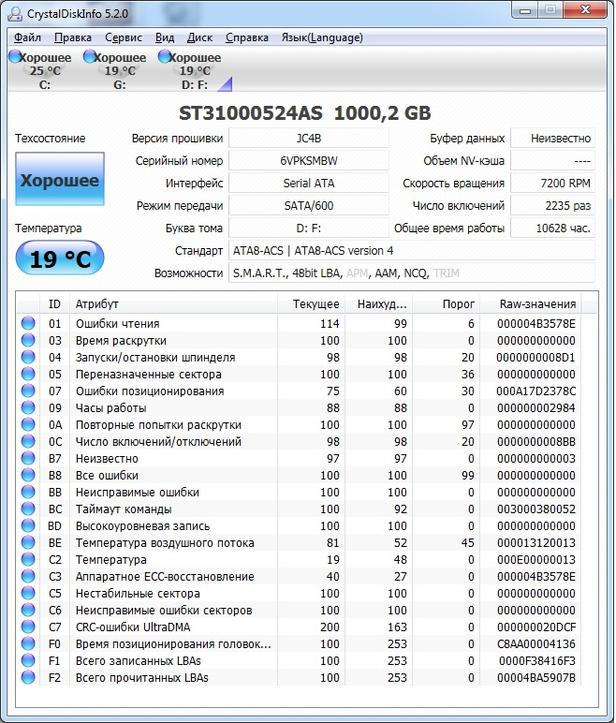Click the ATA8-ACS standard field

coord(411,250)
